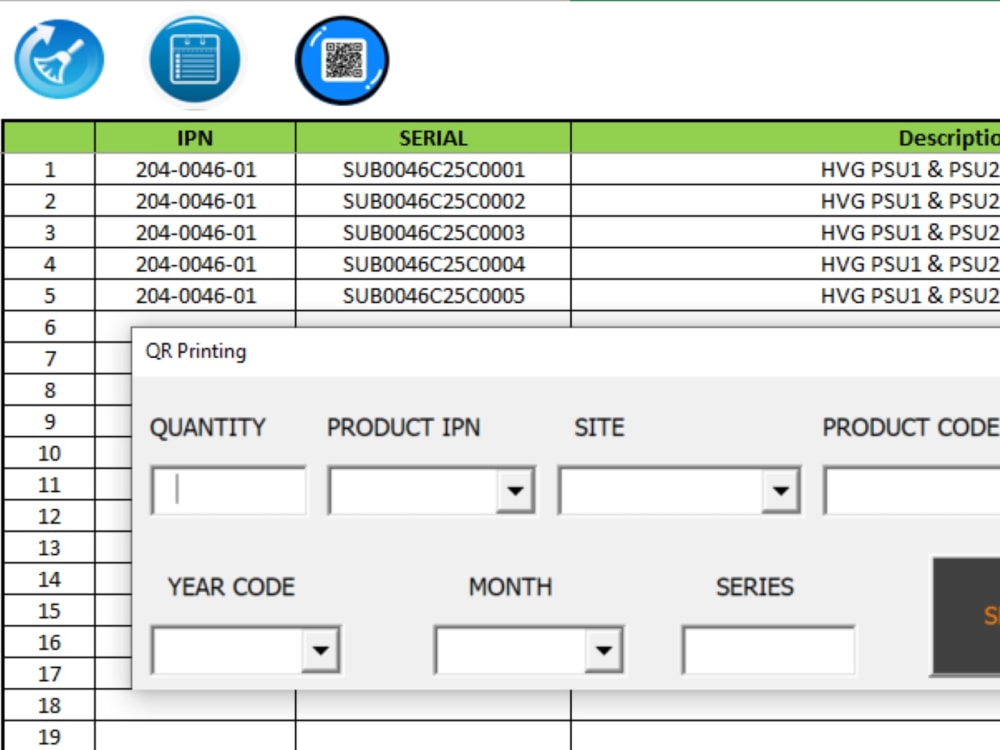Viewport: 1000px width, 750px height.
Task: Focus the QUANTITY input field
Action: pyautogui.click(x=229, y=490)
